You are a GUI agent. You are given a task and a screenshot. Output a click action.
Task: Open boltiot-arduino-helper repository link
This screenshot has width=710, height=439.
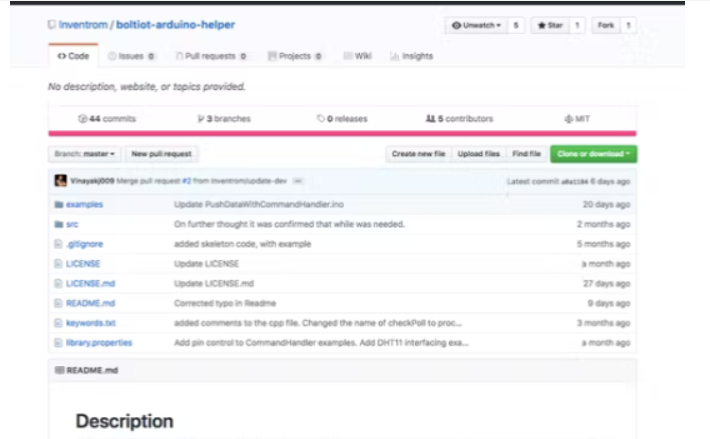pyautogui.click(x=175, y=24)
